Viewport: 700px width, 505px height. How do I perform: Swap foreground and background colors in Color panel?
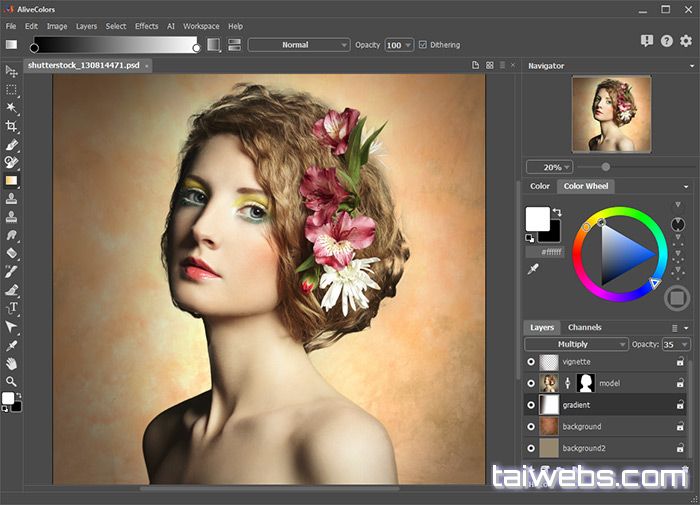557,212
